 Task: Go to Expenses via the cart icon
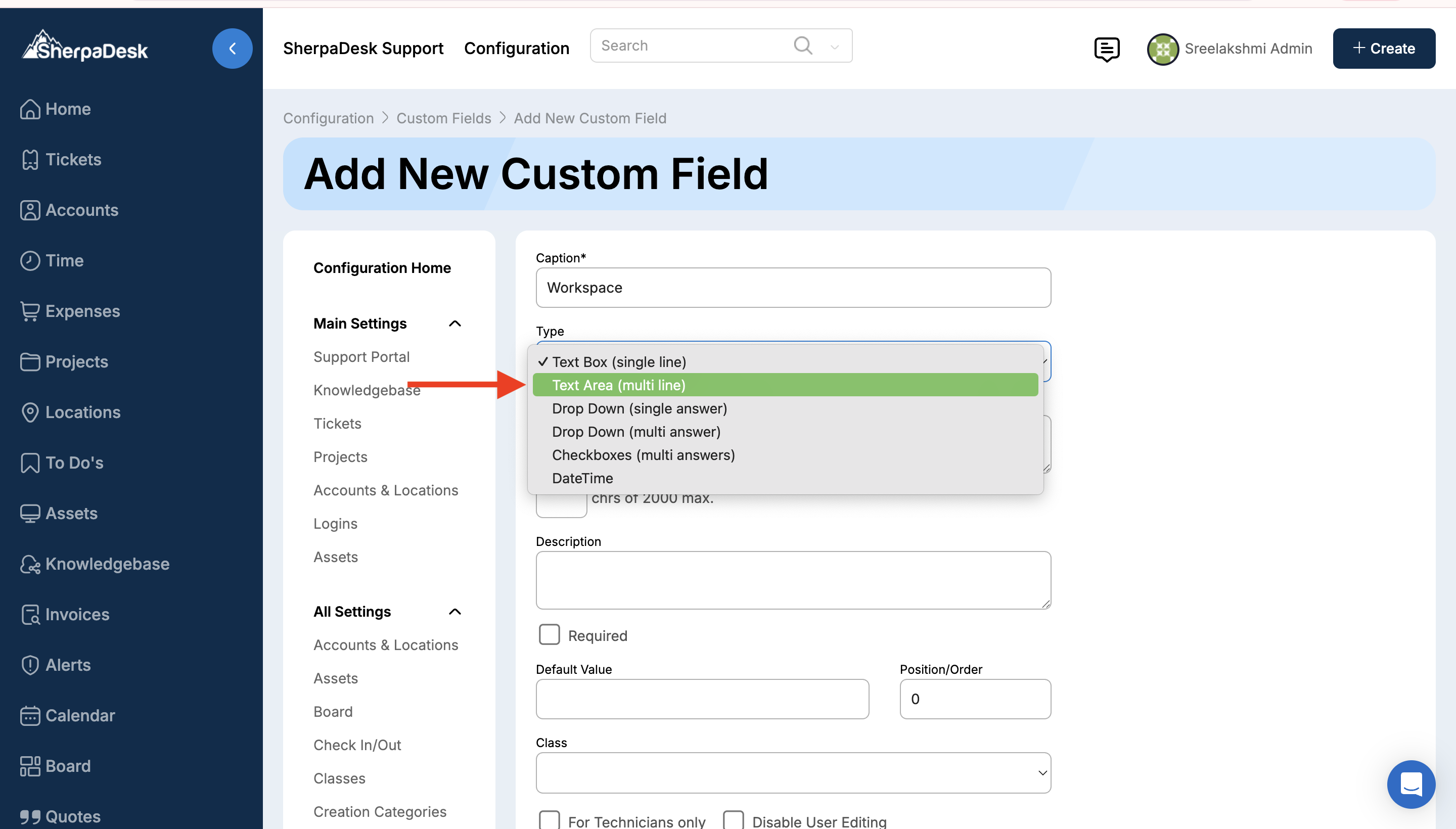click(30, 311)
